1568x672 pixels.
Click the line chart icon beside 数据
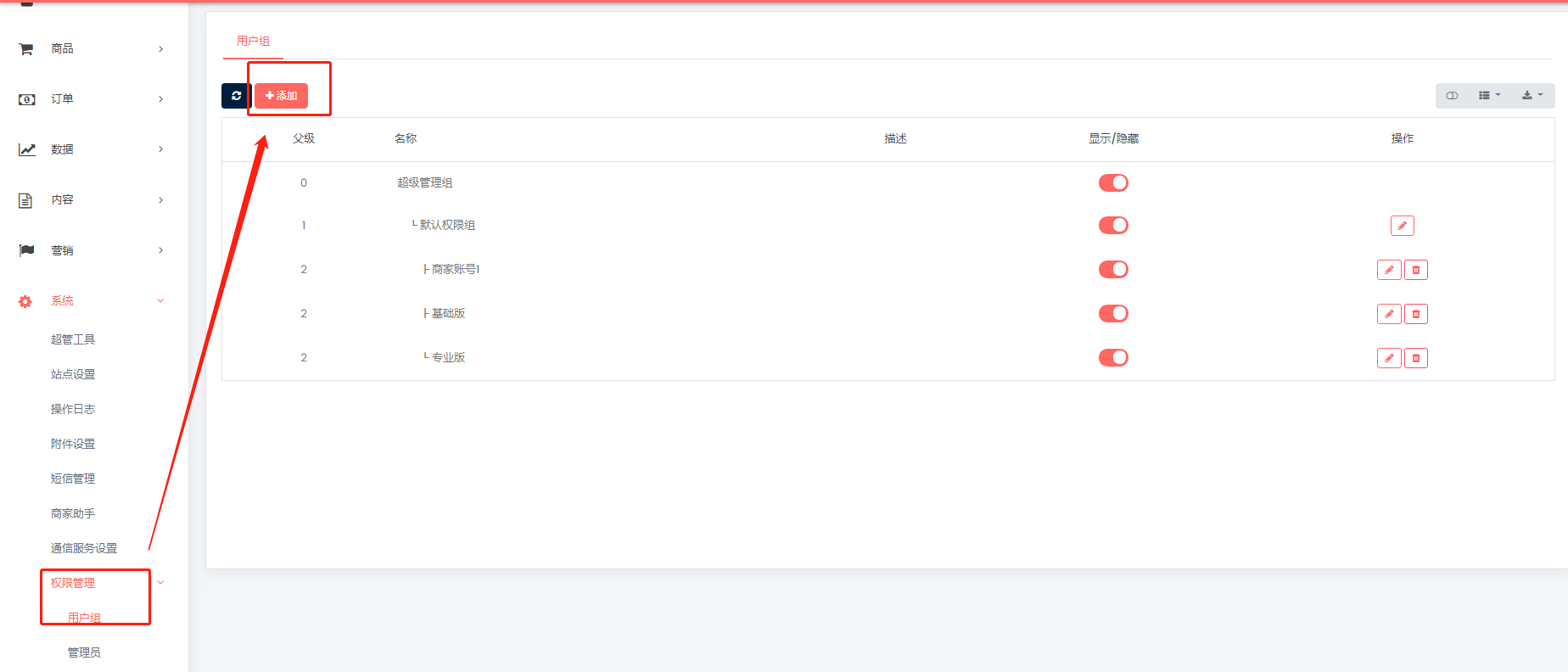click(27, 149)
